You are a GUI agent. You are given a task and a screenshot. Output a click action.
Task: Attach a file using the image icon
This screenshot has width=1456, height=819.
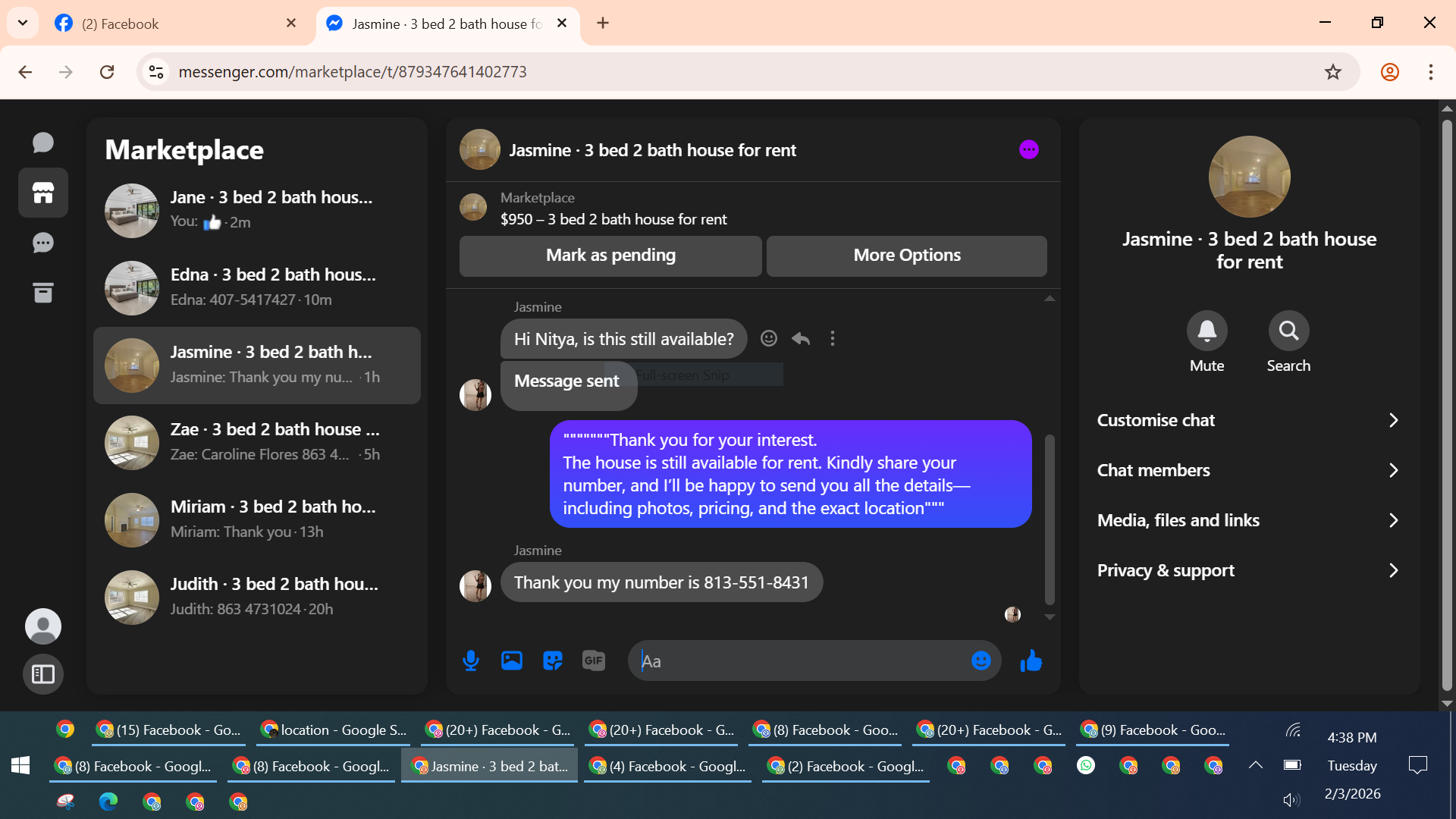pos(512,661)
